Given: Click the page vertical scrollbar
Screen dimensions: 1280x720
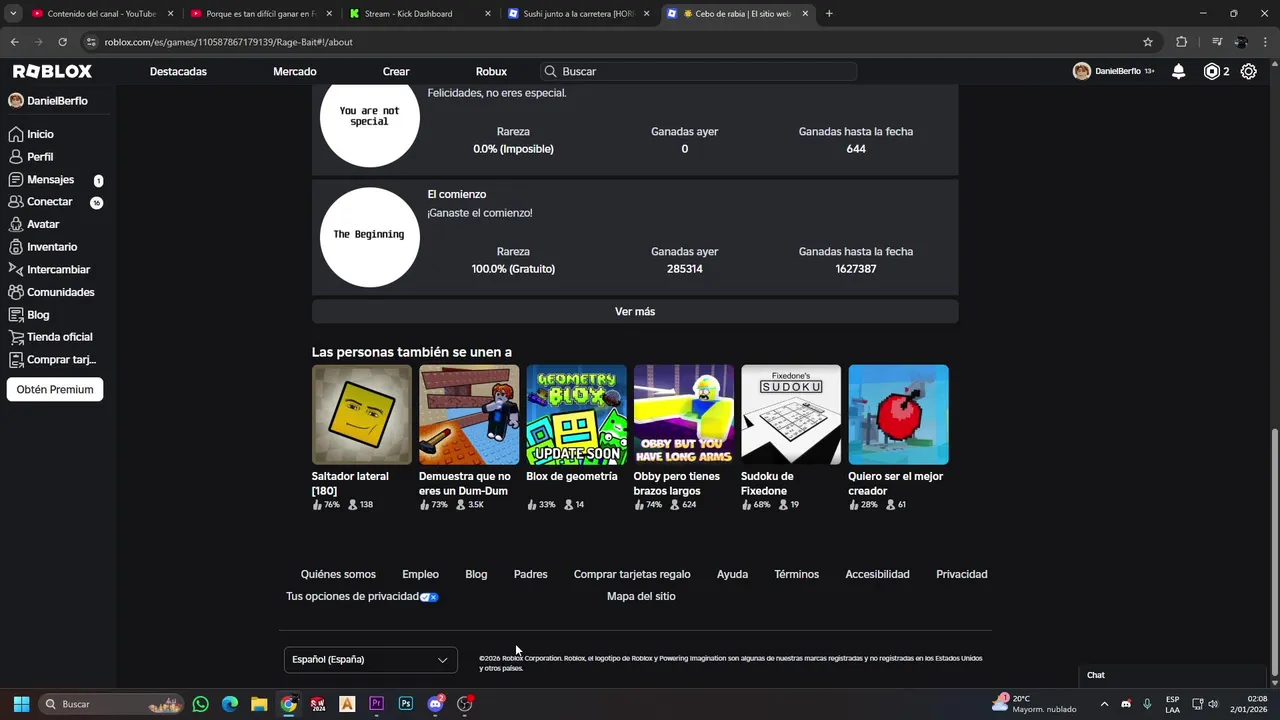Looking at the screenshot, I should pyautogui.click(x=1274, y=553).
